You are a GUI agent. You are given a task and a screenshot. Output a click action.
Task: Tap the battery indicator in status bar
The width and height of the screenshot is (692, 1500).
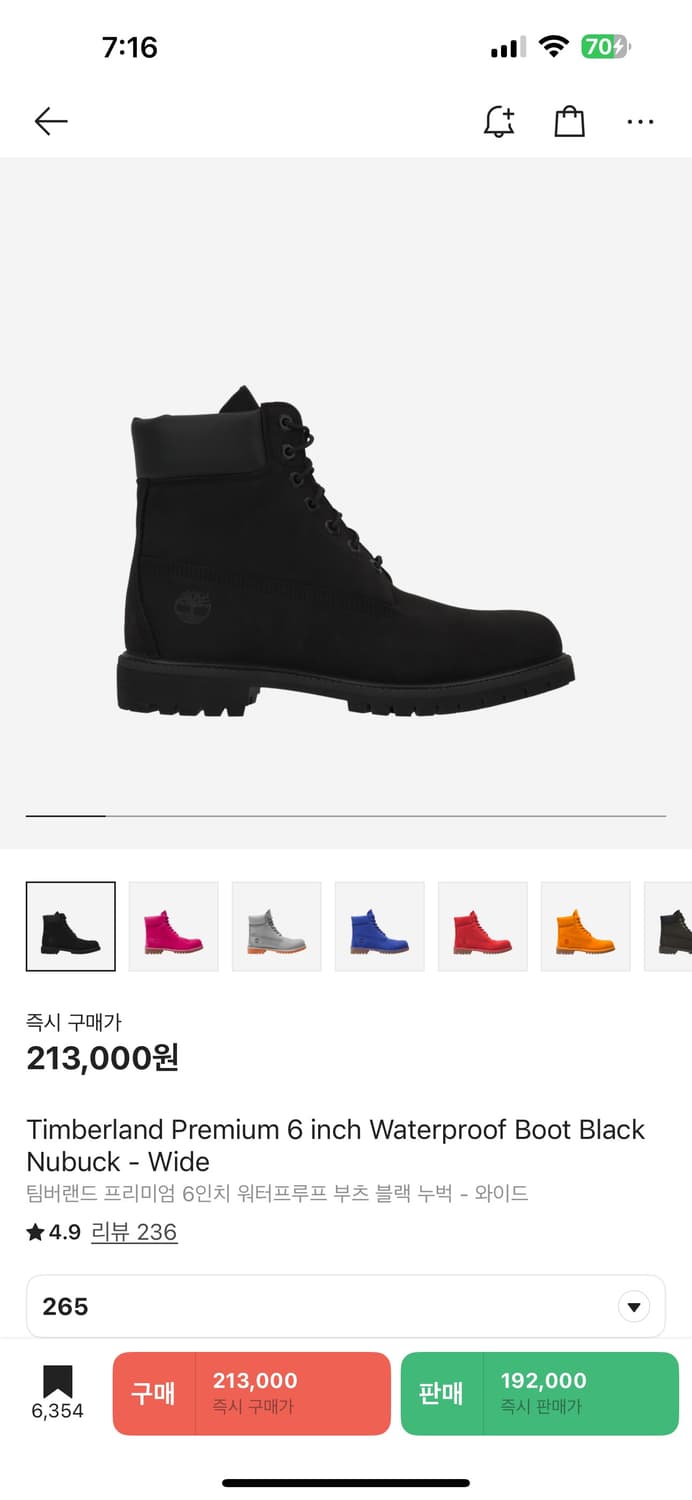pyautogui.click(x=606, y=47)
